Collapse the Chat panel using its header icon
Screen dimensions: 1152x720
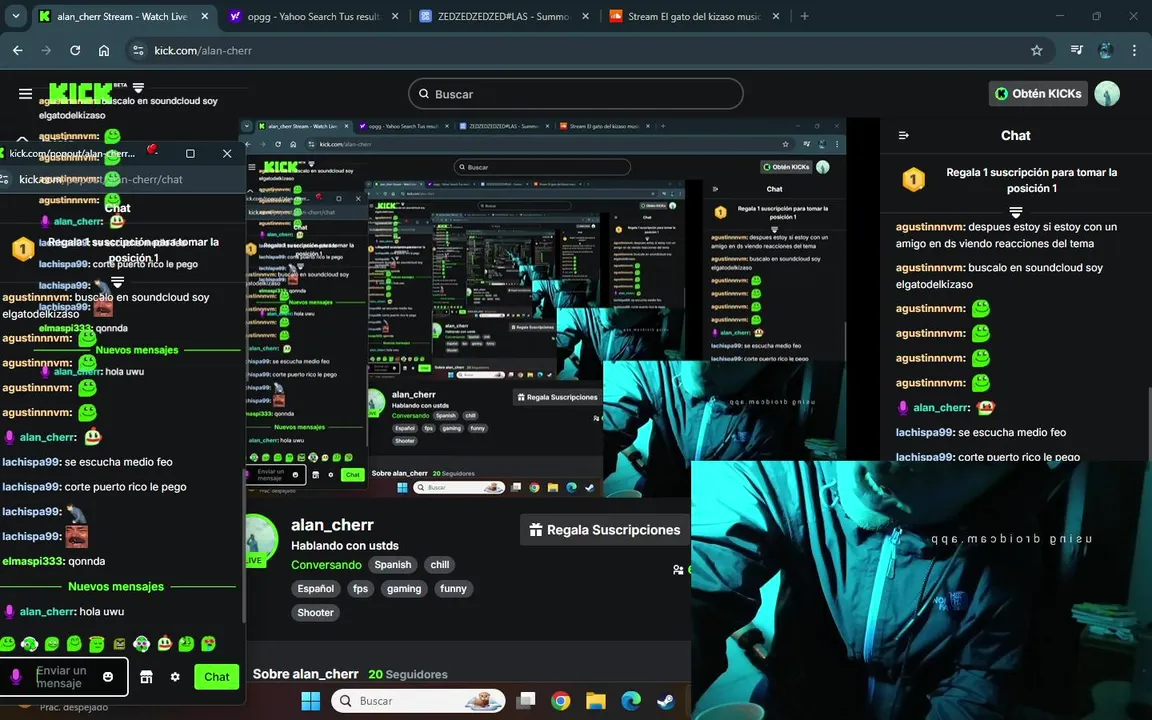pyautogui.click(x=904, y=135)
